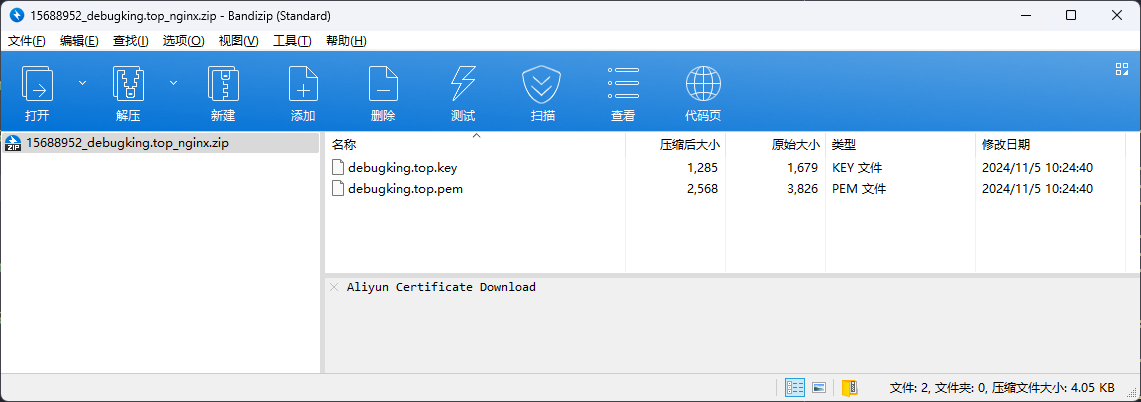Viewport: 1141px width, 402px height.
Task: Expand the Open button dropdown arrow
Action: tap(82, 83)
